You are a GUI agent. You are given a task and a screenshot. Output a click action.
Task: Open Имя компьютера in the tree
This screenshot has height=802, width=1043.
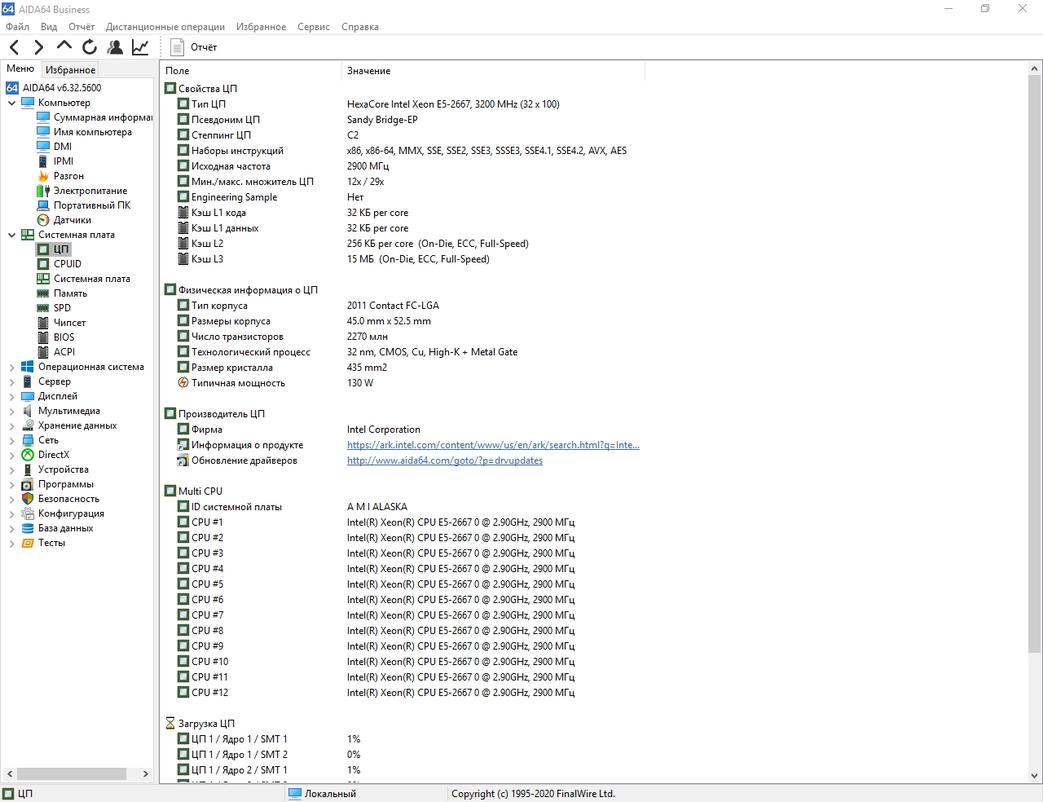[92, 132]
